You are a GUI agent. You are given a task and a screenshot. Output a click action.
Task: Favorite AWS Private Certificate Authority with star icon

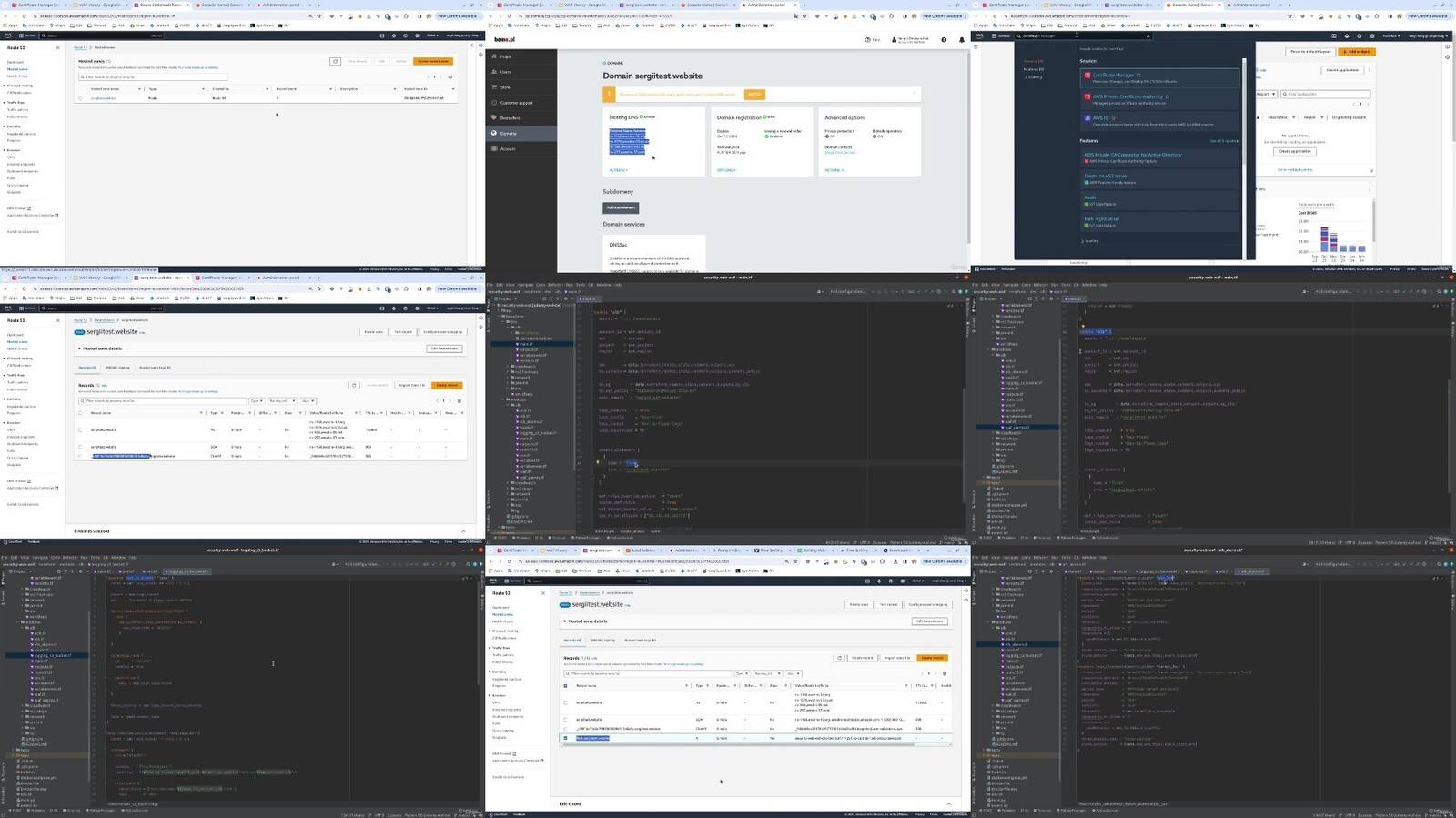[1168, 96]
